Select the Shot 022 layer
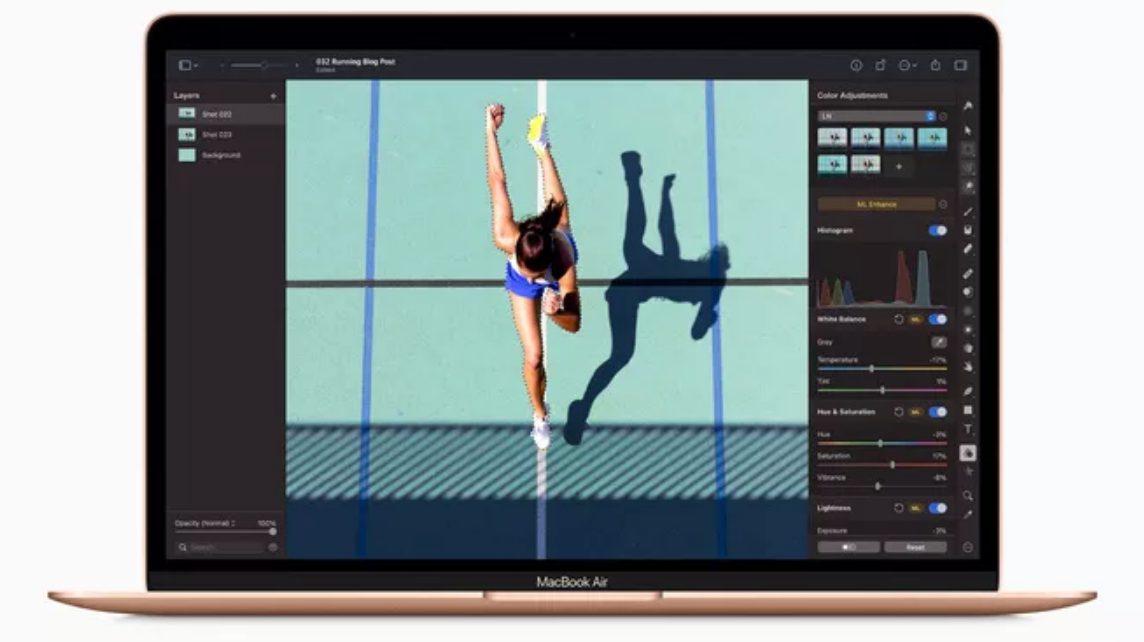Viewport: 1144px width, 642px height. [x=225, y=114]
